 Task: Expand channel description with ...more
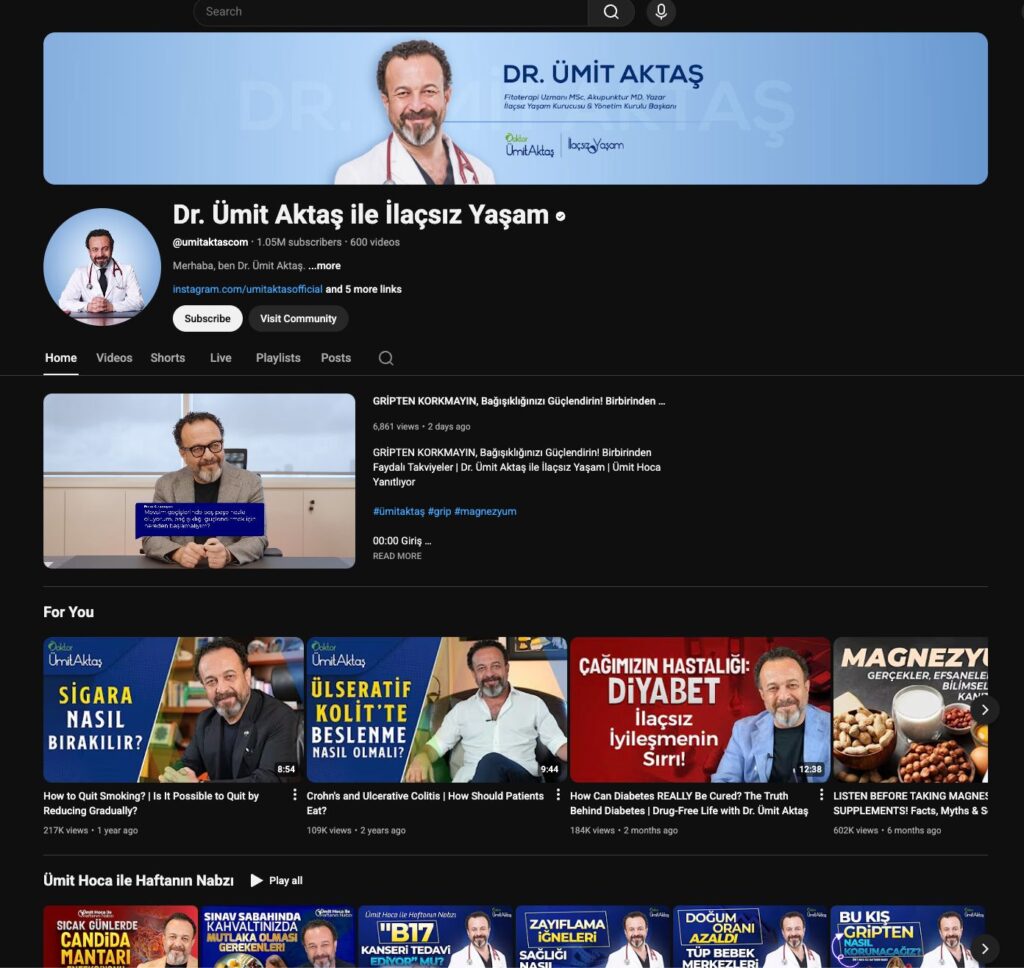coord(324,266)
